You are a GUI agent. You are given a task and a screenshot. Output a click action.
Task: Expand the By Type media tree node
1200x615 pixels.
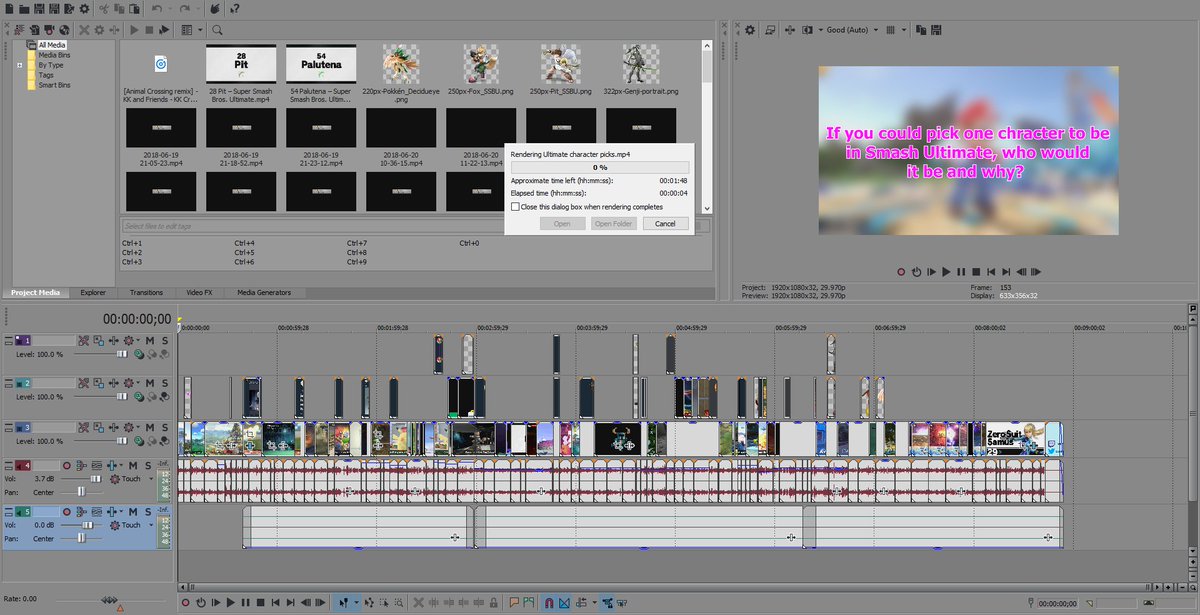pos(19,65)
